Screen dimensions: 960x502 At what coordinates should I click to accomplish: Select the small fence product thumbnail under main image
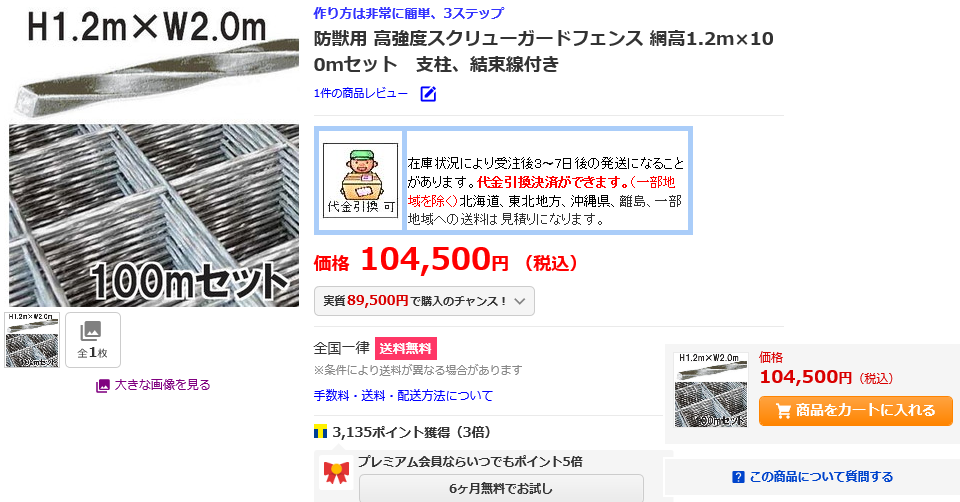[32, 340]
